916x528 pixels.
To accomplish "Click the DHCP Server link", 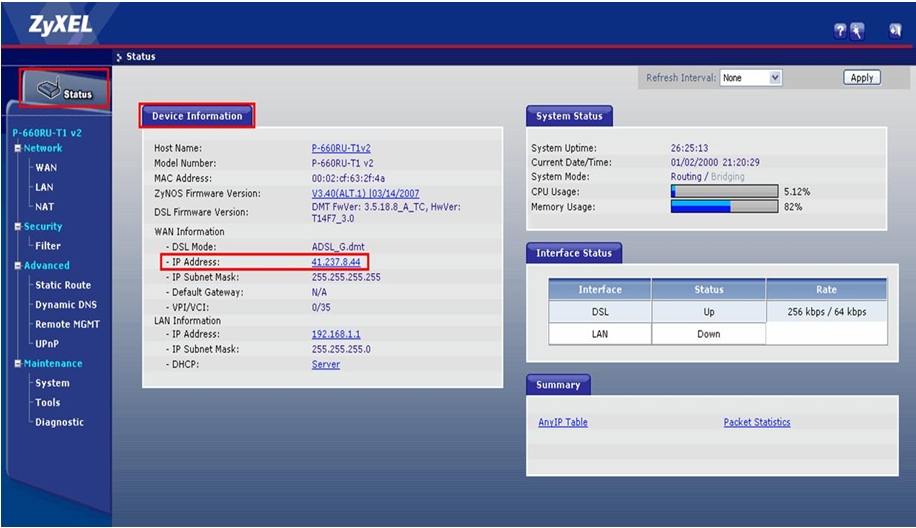I will pos(325,364).
